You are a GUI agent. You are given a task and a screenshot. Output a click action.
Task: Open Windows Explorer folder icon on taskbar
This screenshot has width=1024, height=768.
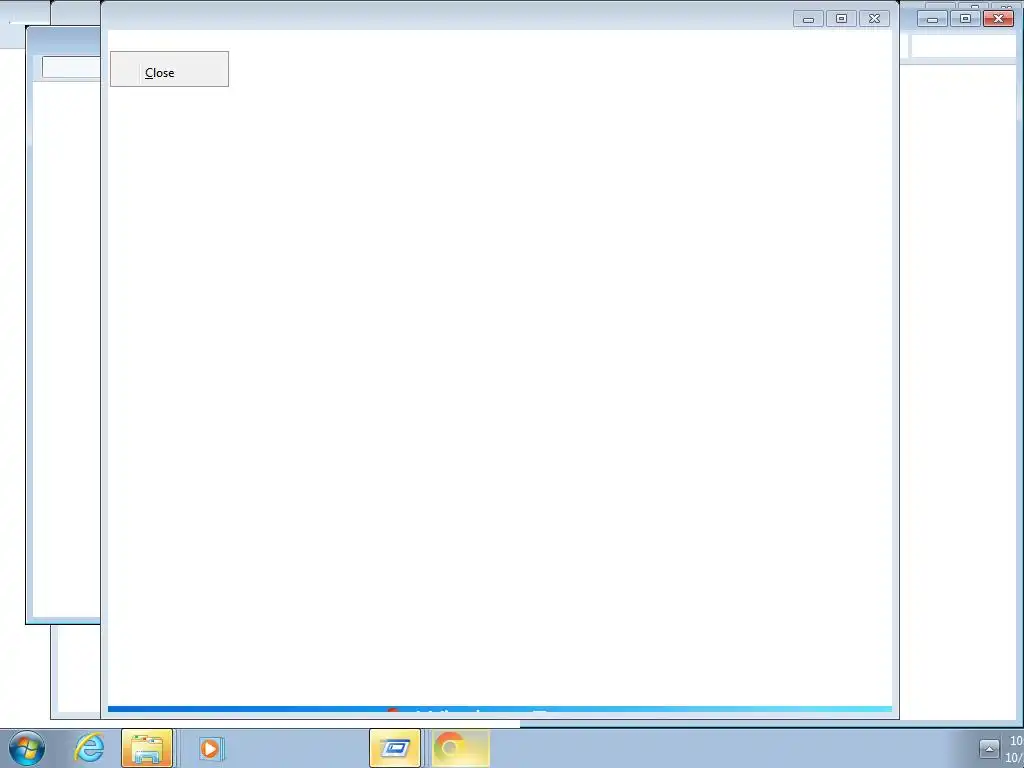pyautogui.click(x=147, y=748)
